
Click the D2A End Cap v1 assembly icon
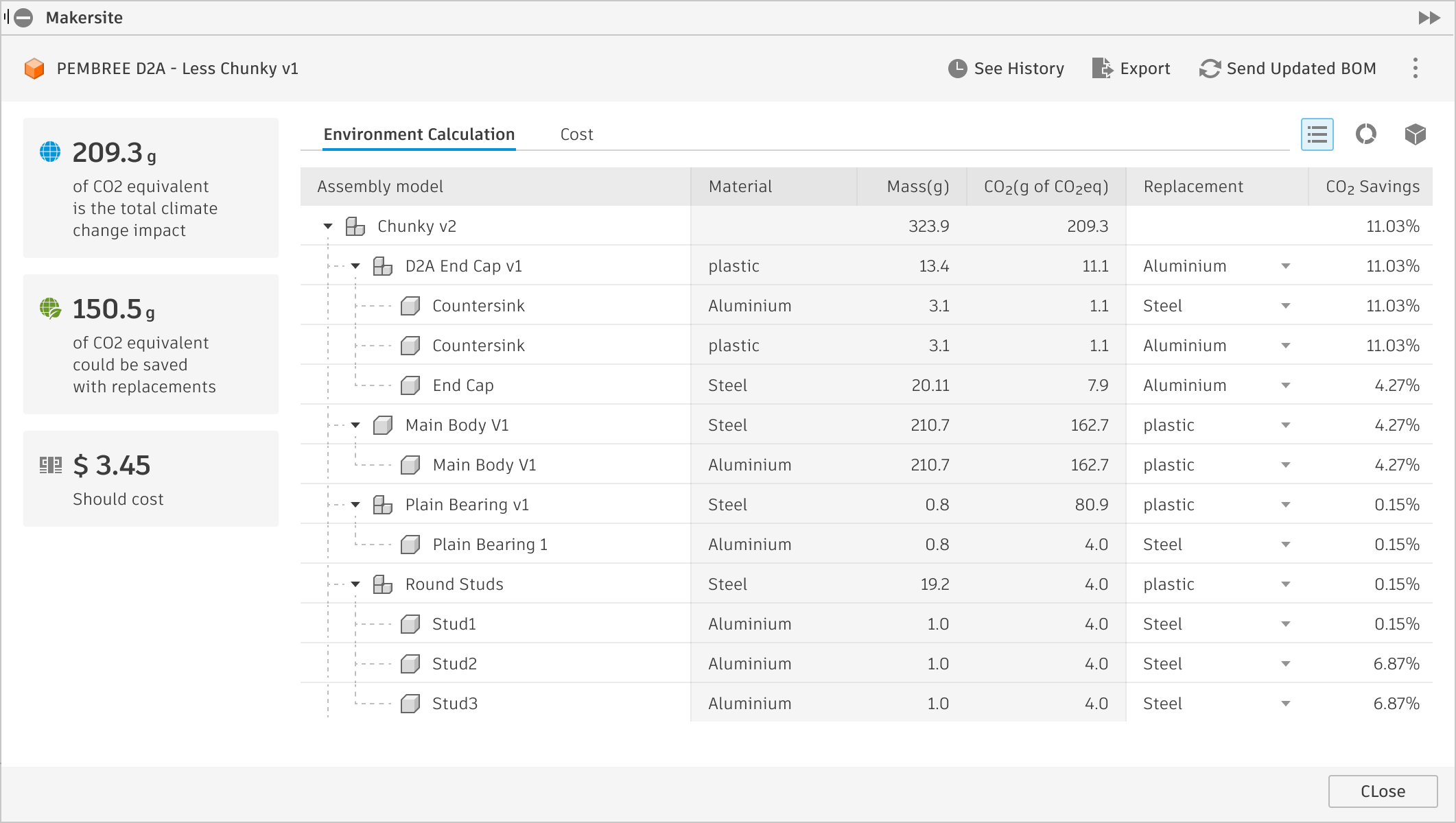coord(382,266)
